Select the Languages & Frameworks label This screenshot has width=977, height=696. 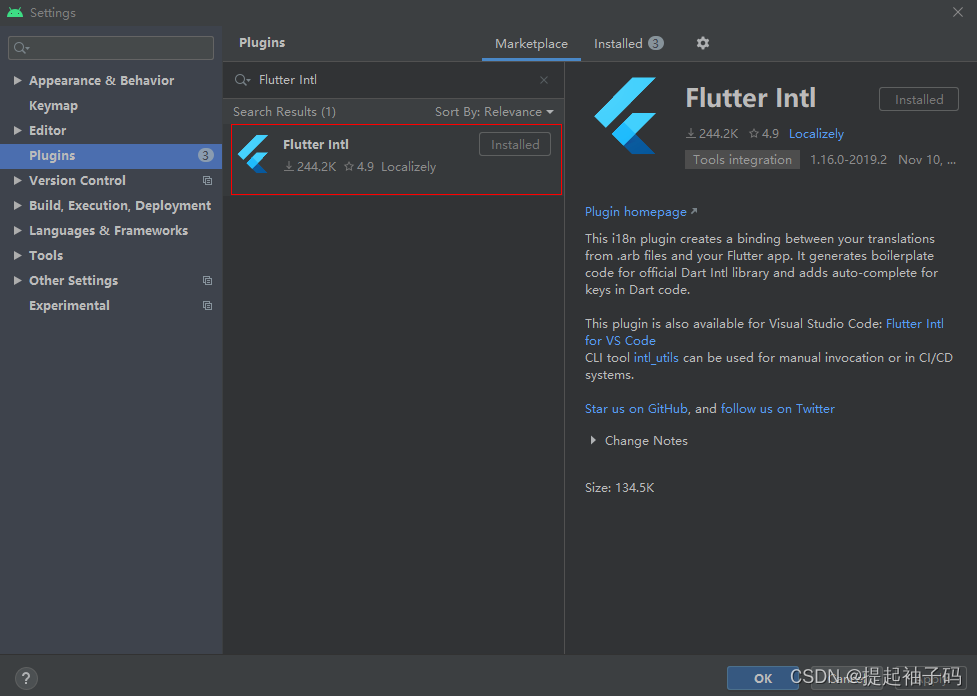point(108,231)
